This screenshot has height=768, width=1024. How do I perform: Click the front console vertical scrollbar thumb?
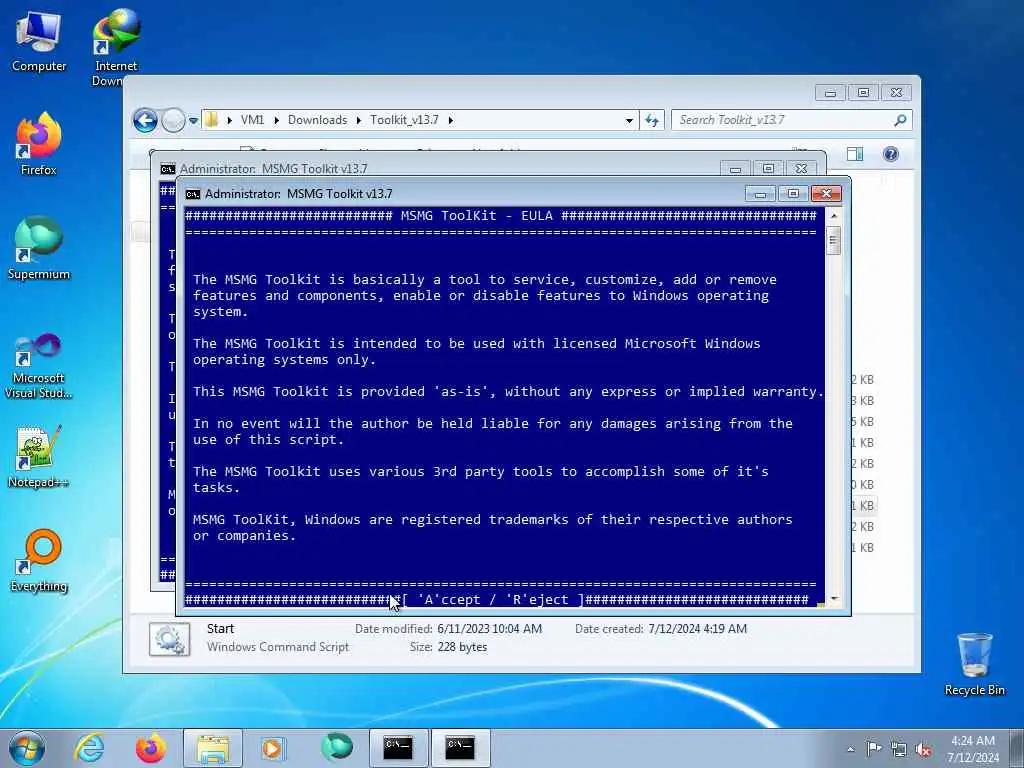pos(833,240)
